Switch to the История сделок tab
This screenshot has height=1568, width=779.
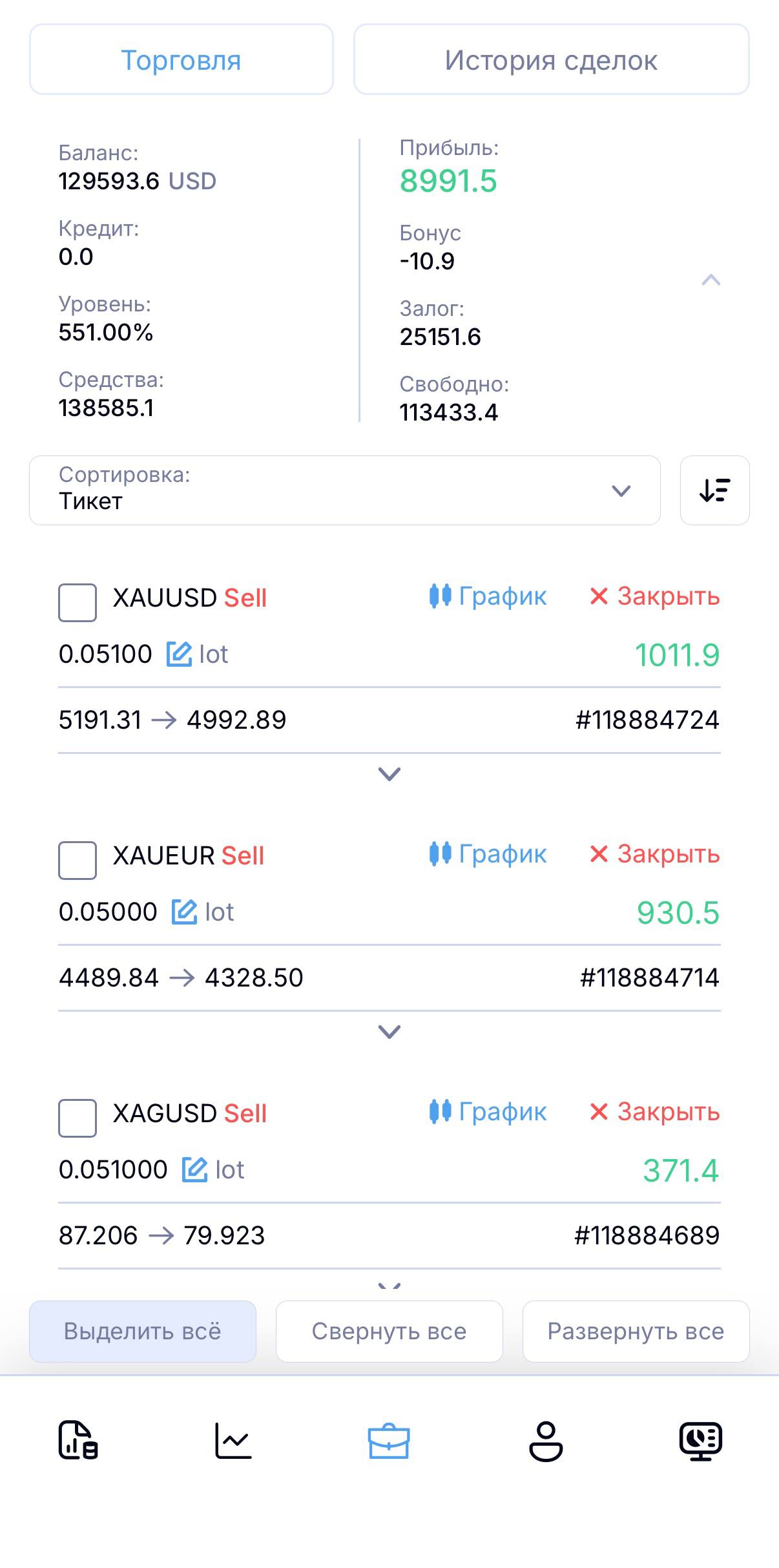pyautogui.click(x=551, y=60)
